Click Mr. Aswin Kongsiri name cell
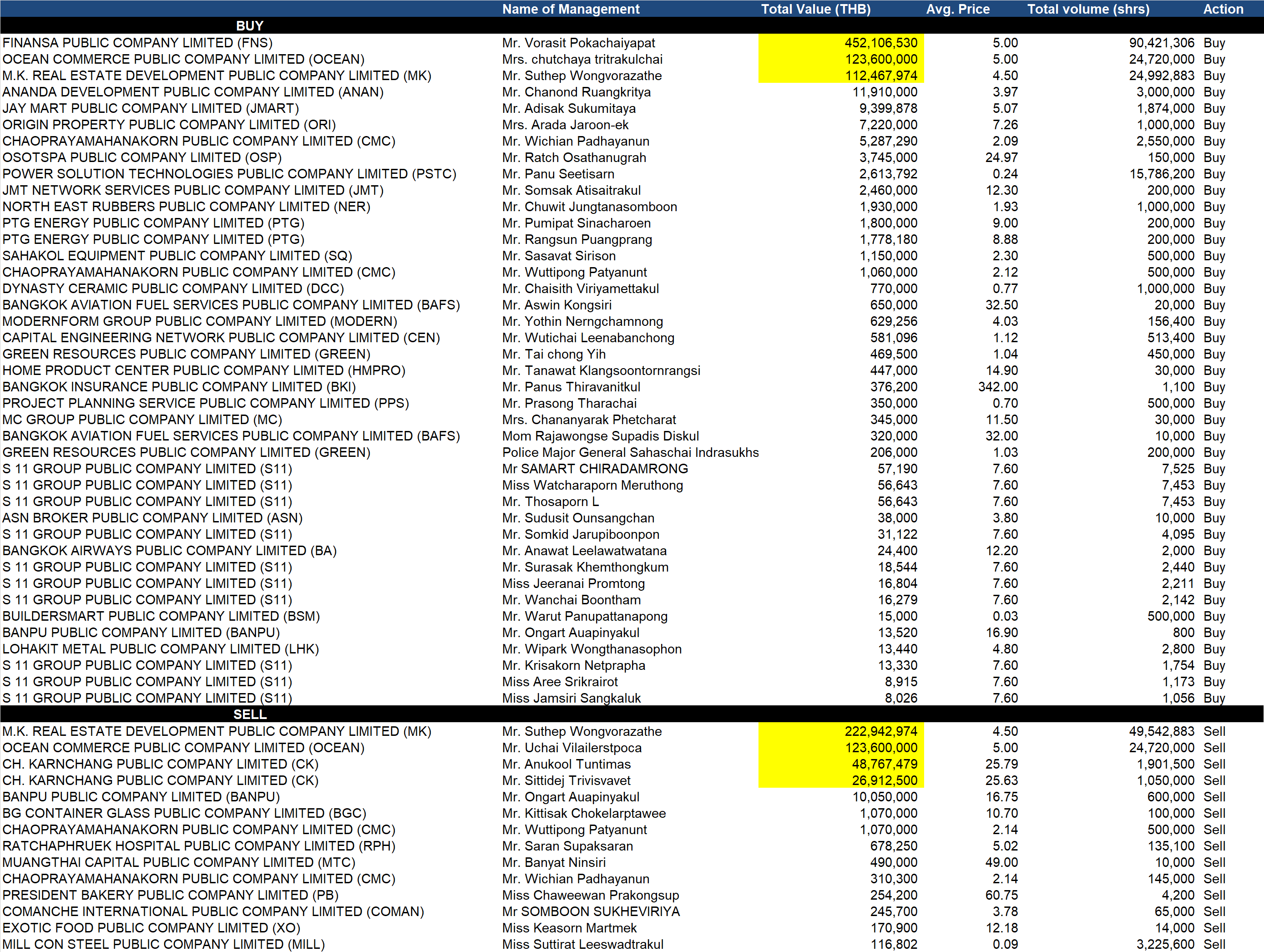 (x=556, y=305)
